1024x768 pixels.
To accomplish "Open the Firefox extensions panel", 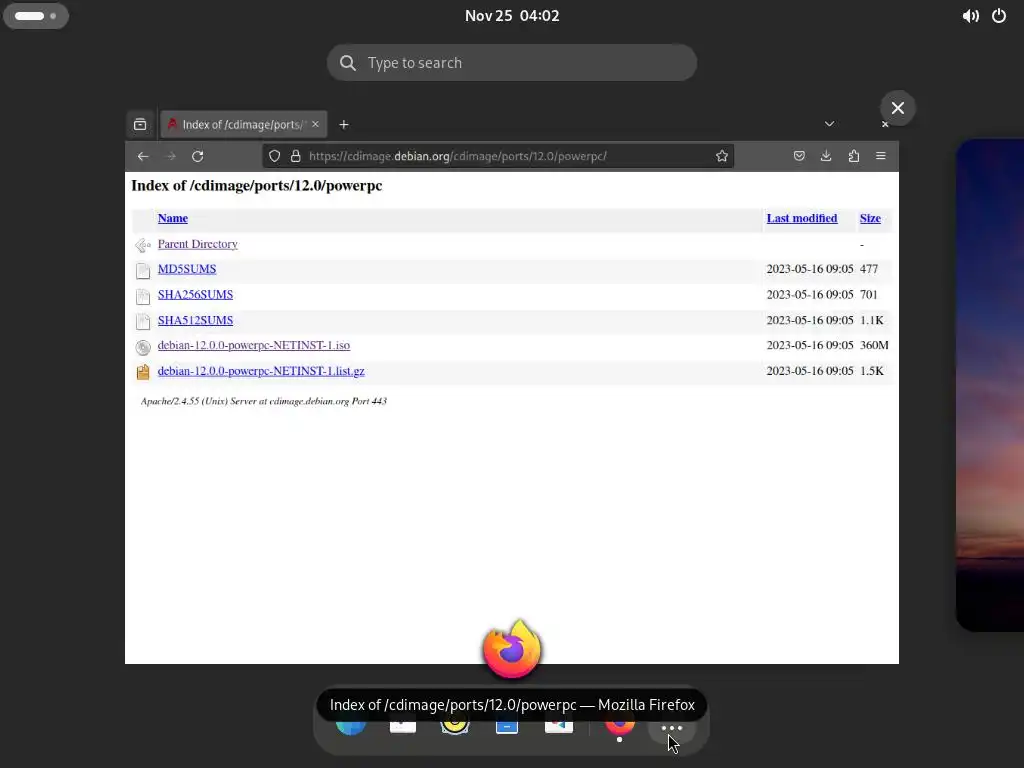I will 854,156.
